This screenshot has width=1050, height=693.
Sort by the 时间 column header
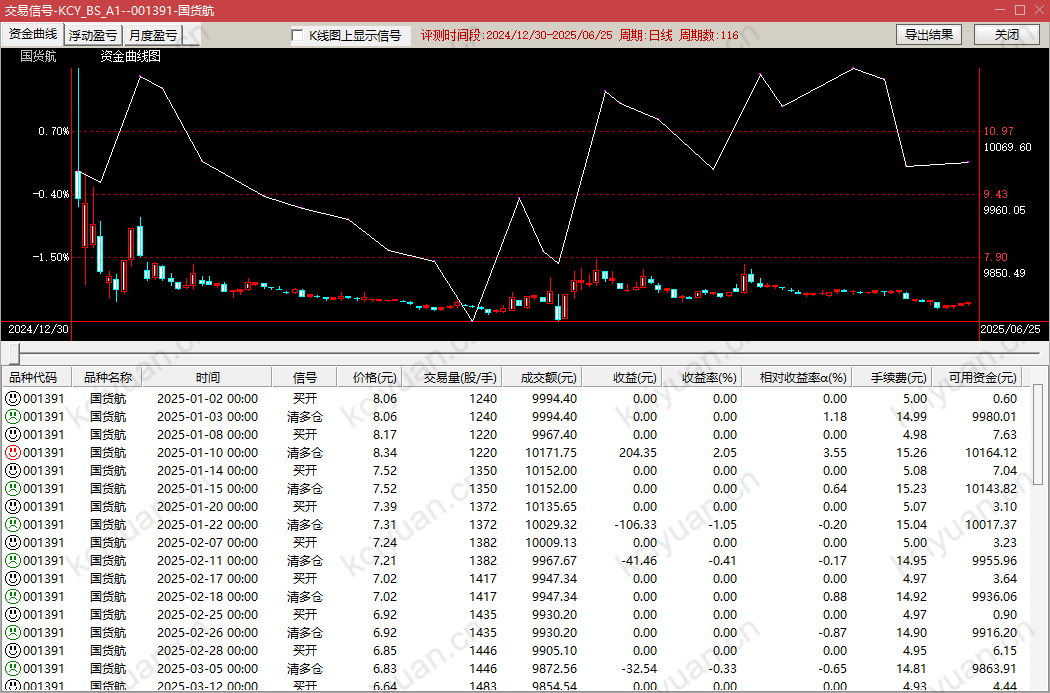pyautogui.click(x=208, y=378)
